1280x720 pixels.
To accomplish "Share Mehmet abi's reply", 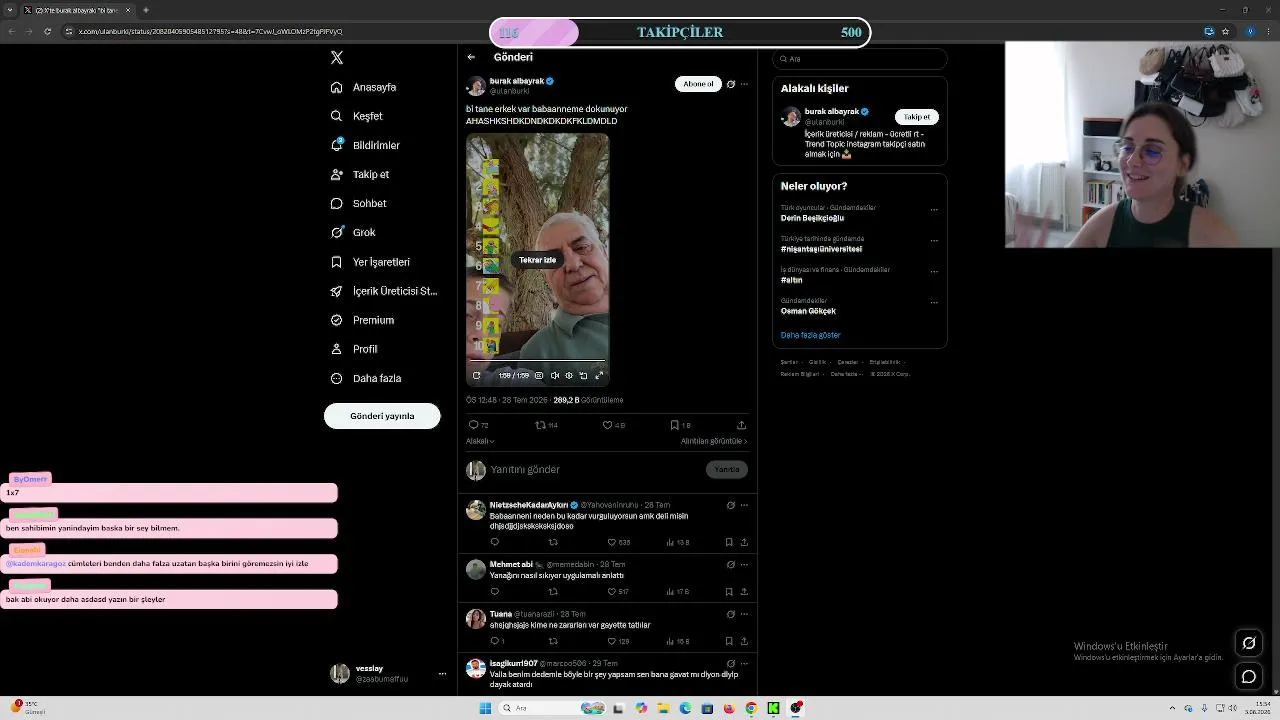I will (744, 591).
